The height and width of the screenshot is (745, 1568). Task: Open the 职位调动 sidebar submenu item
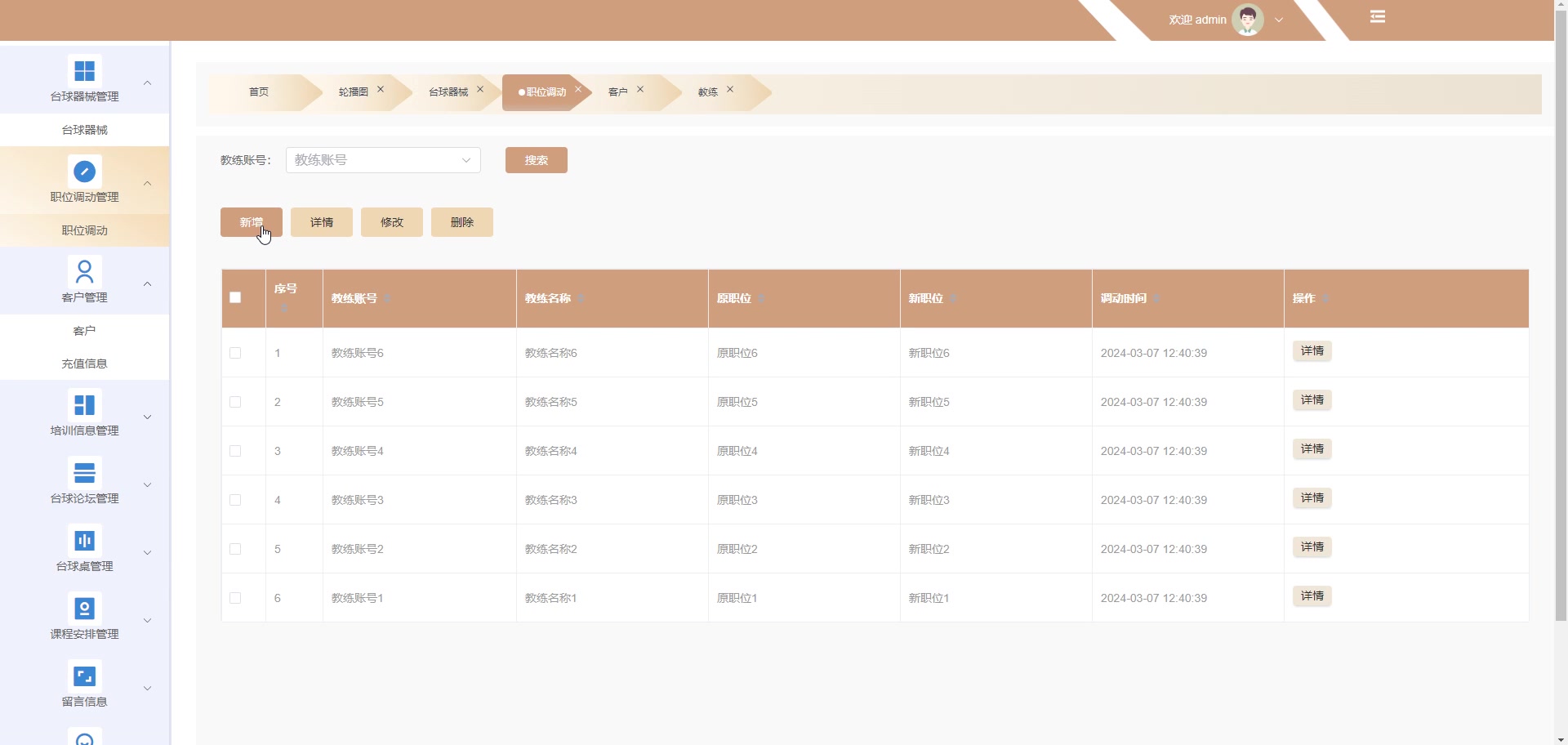tap(85, 230)
